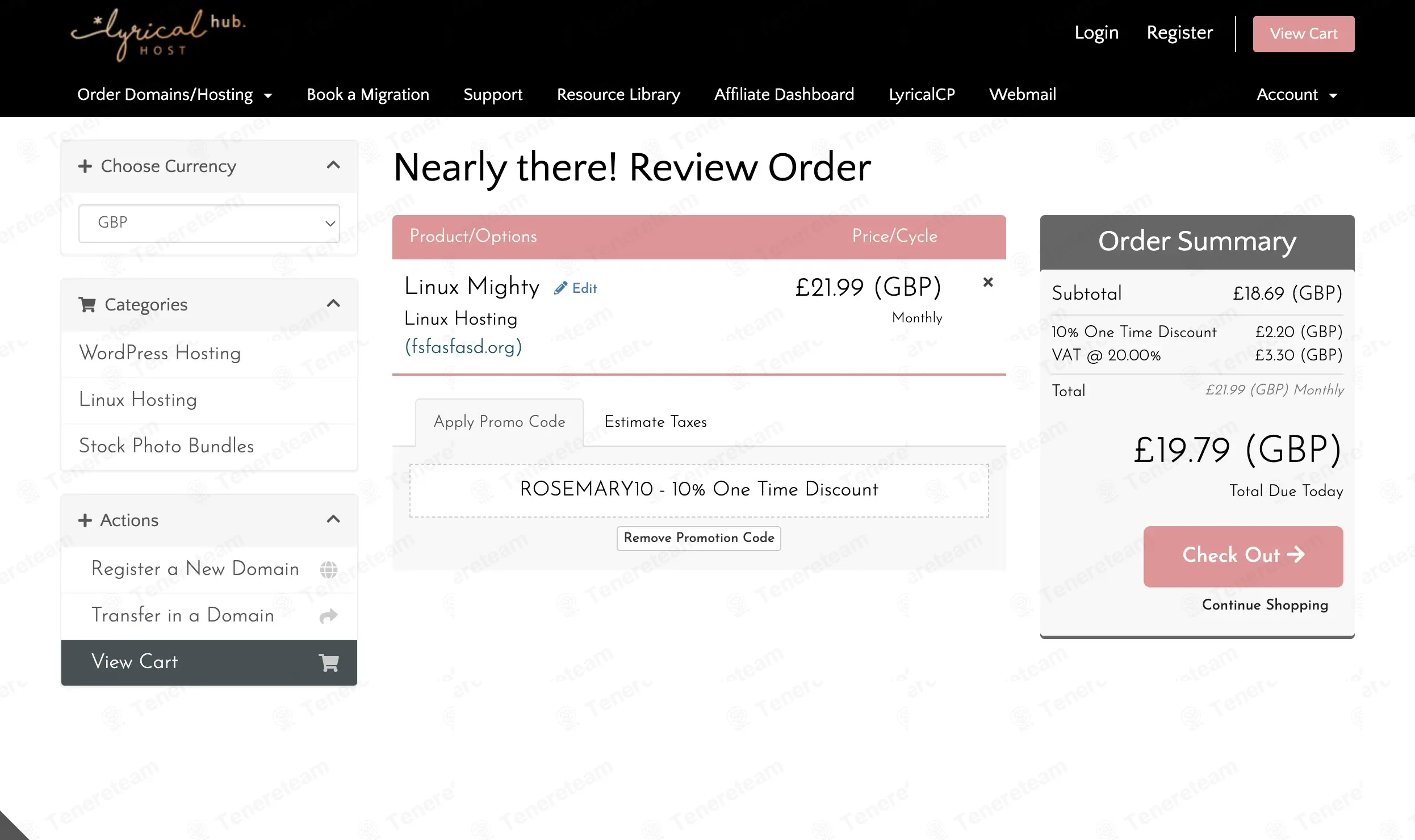Expand the Account dropdown menu
This screenshot has width=1415, height=840.
1297,94
